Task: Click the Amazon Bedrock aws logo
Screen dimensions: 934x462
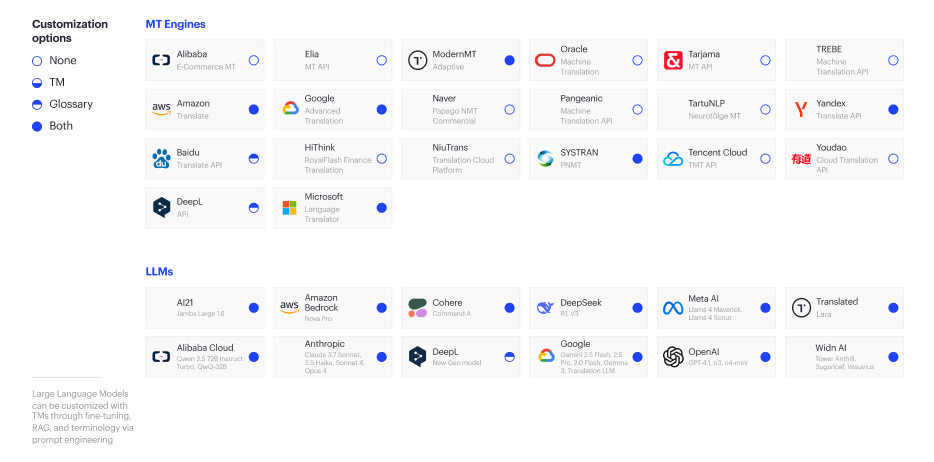Action: [x=289, y=307]
